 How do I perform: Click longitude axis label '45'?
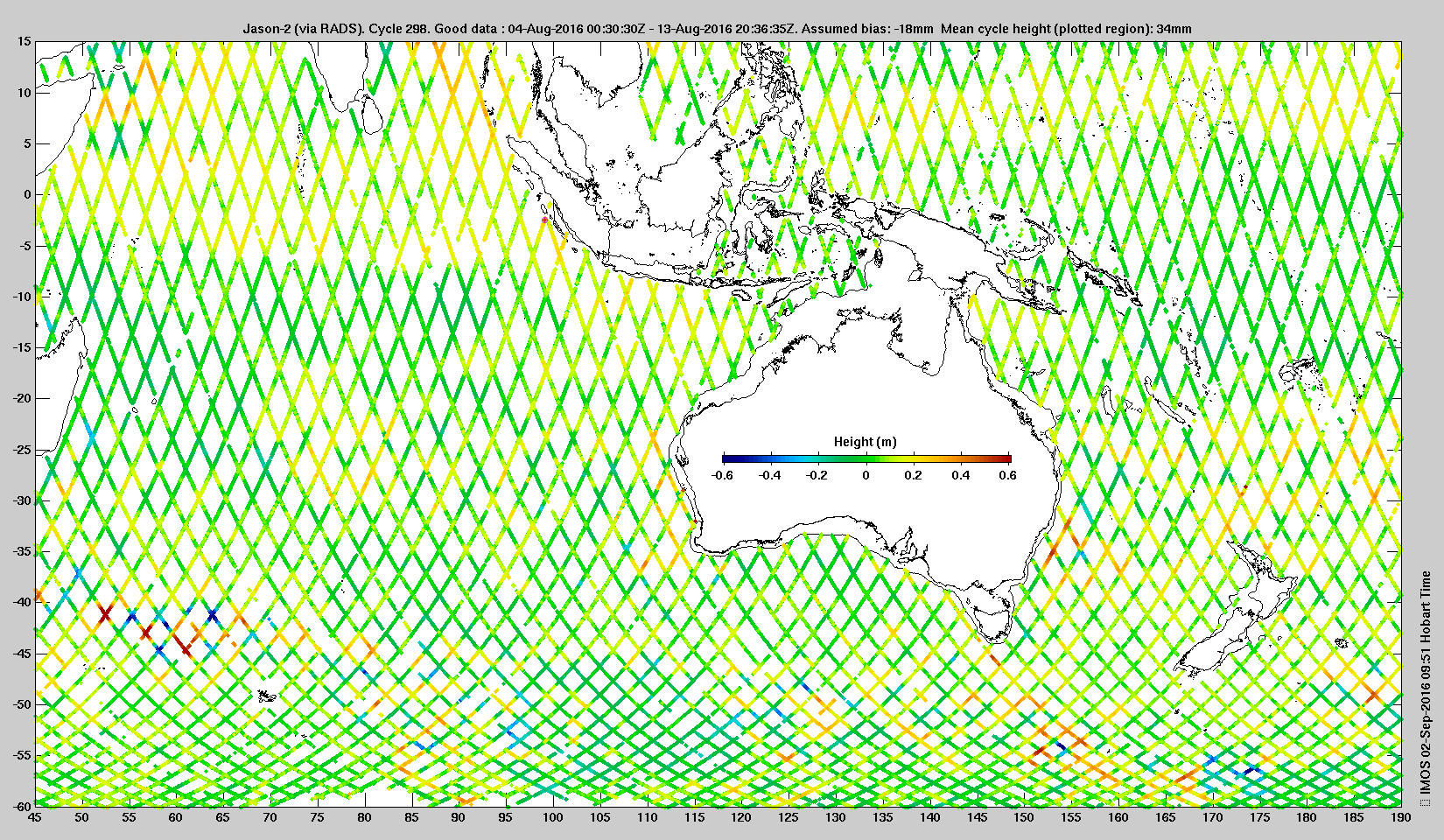point(34,817)
